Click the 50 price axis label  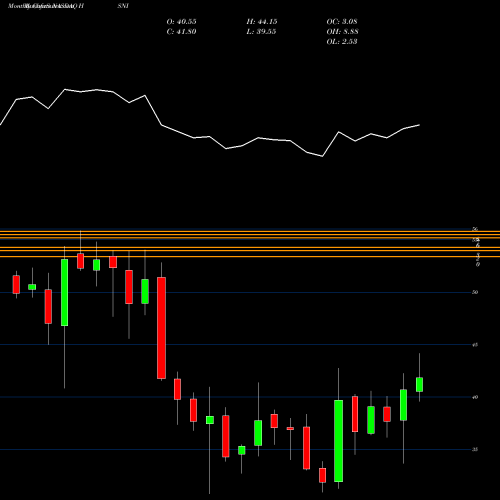475,292
